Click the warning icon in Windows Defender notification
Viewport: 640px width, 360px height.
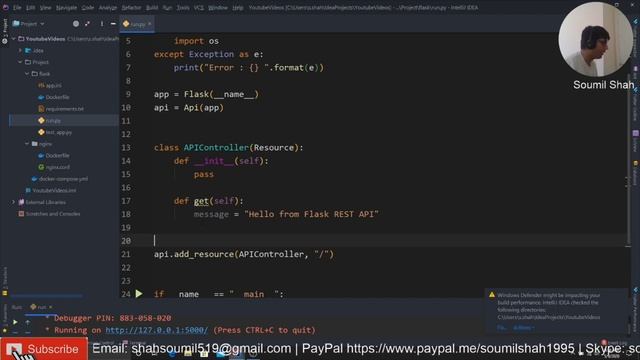[x=492, y=295]
